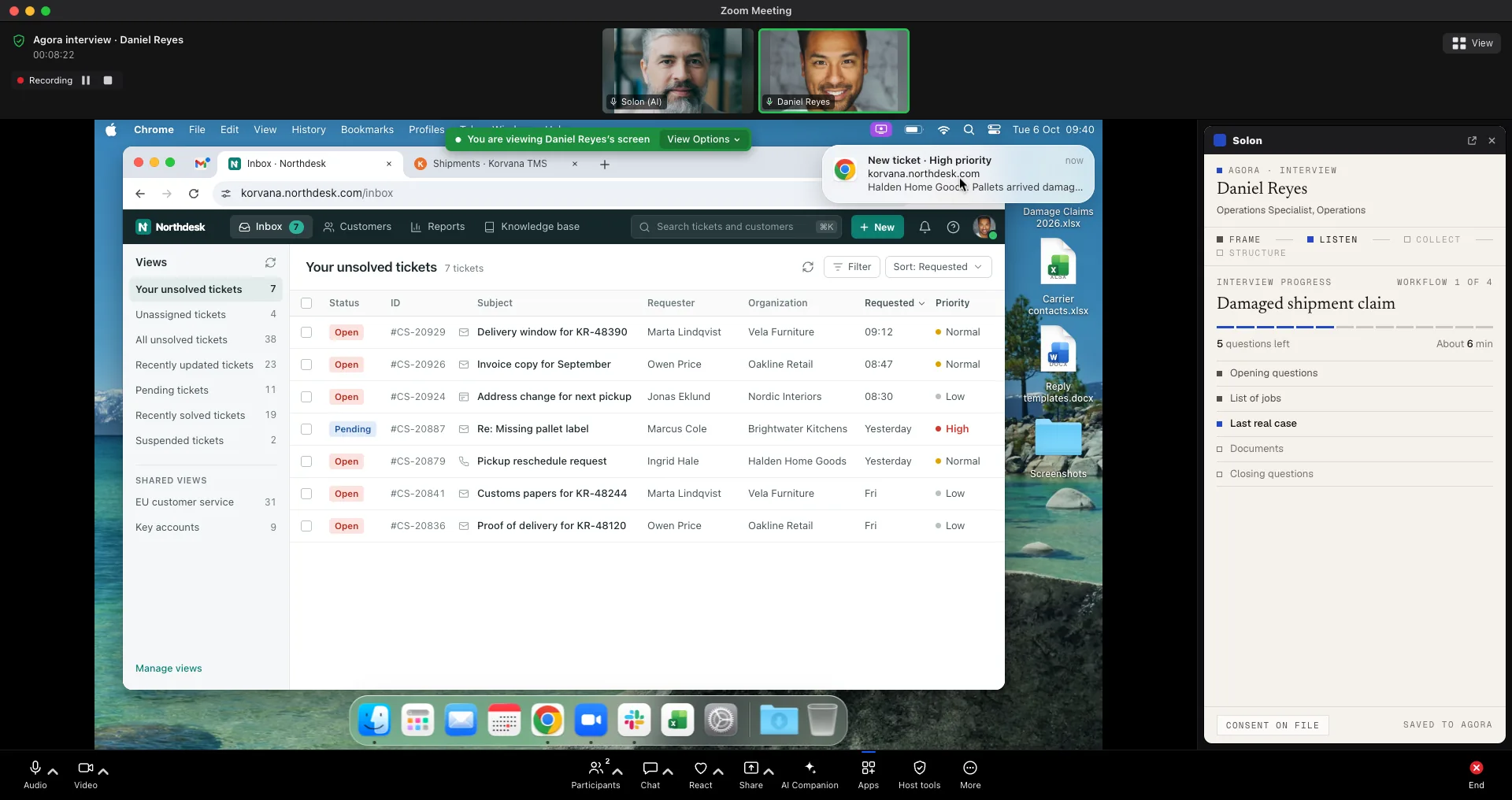Check the ticket #CS-20887 checkbox
Viewport: 1512px width, 800px height.
coord(306,429)
